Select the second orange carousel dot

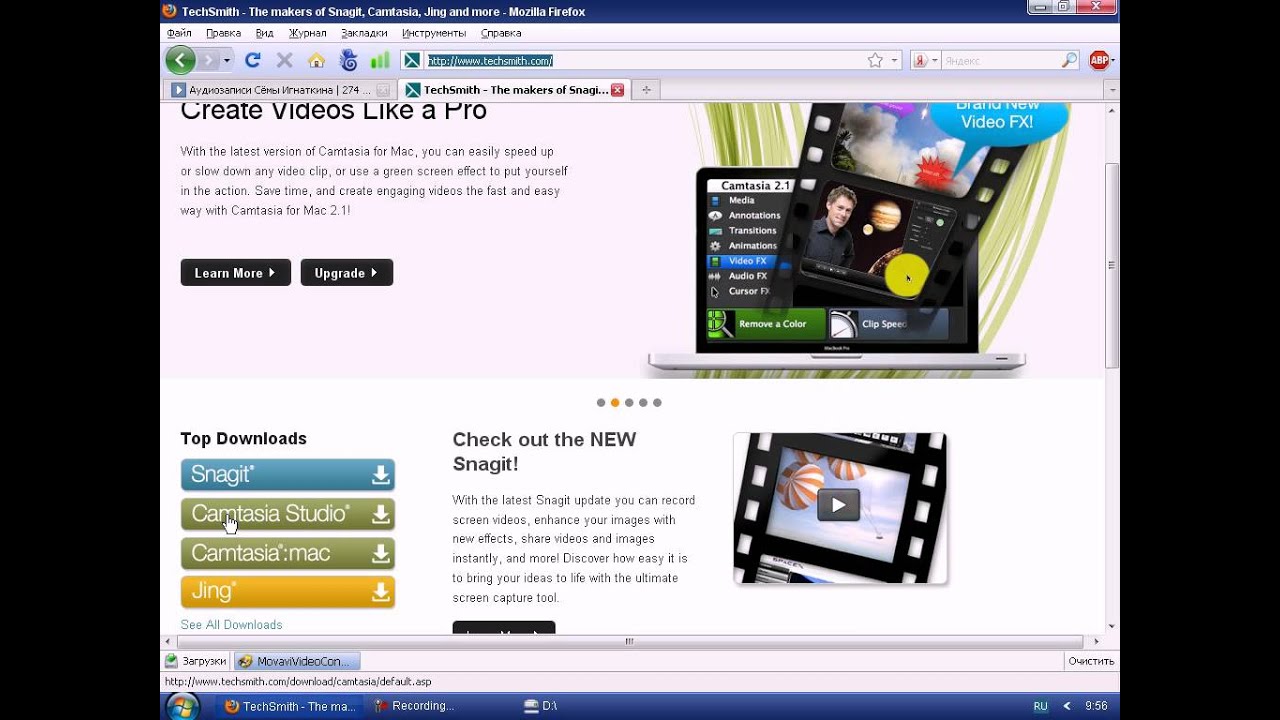(x=615, y=403)
